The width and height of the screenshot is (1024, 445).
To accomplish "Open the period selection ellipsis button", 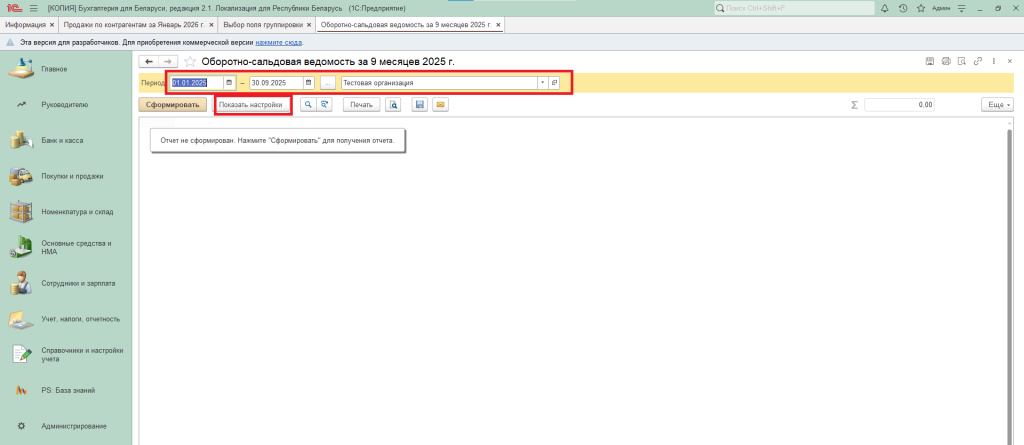I will 328,83.
